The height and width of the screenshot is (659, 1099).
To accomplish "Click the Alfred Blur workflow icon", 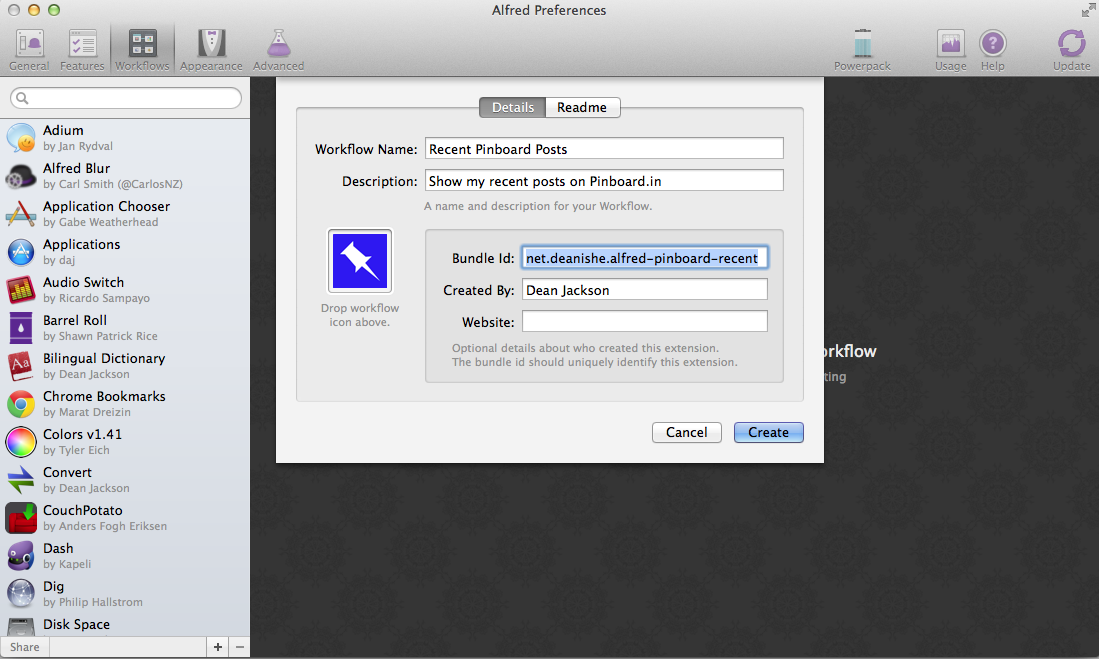I will 21,175.
